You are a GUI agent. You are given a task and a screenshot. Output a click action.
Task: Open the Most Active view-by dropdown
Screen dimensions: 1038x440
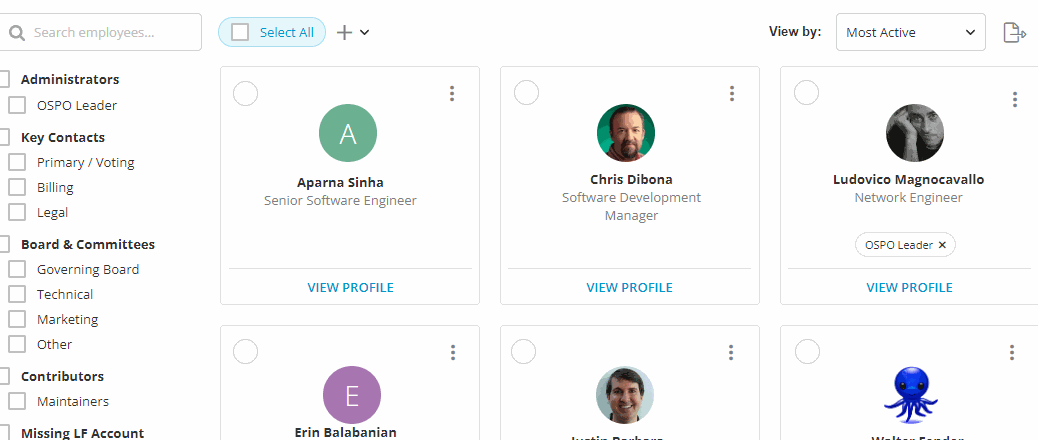pos(910,32)
